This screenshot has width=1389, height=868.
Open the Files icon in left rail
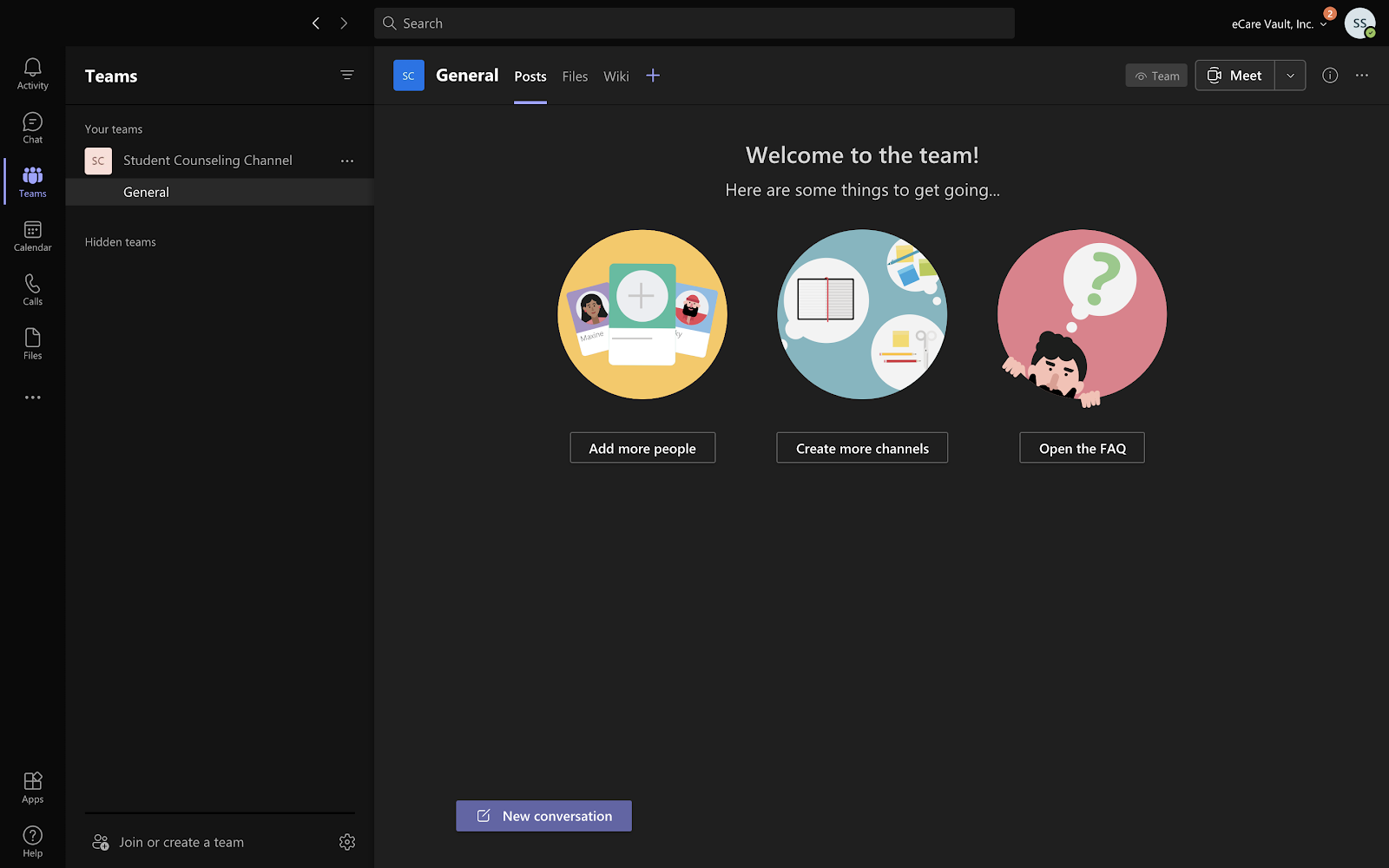coord(32,343)
